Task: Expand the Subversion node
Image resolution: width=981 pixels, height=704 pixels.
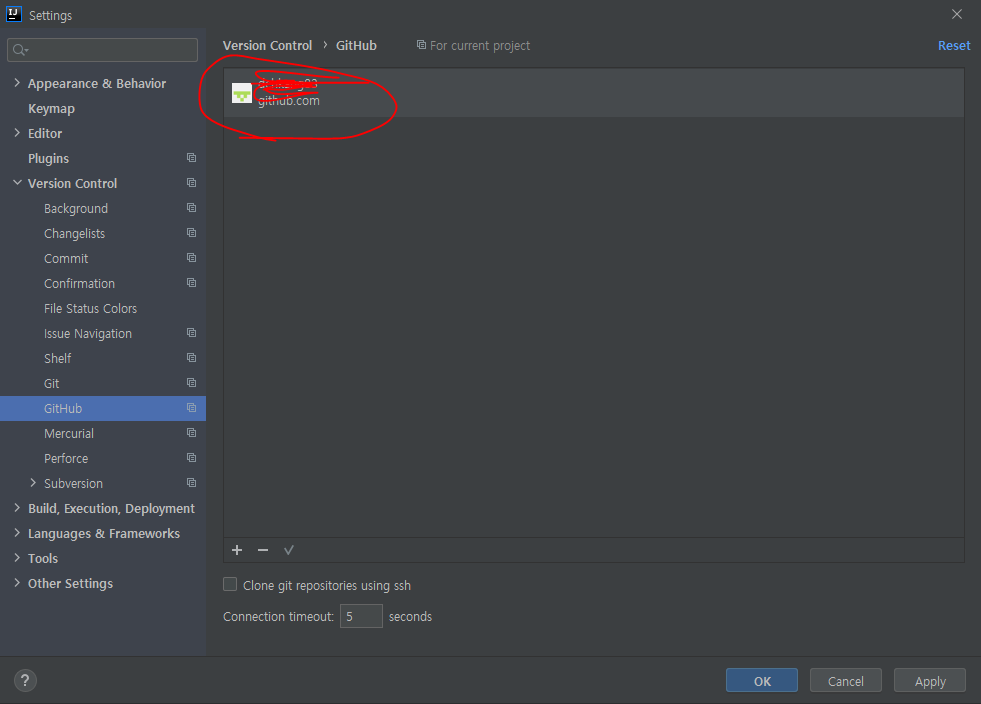Action: pos(33,483)
